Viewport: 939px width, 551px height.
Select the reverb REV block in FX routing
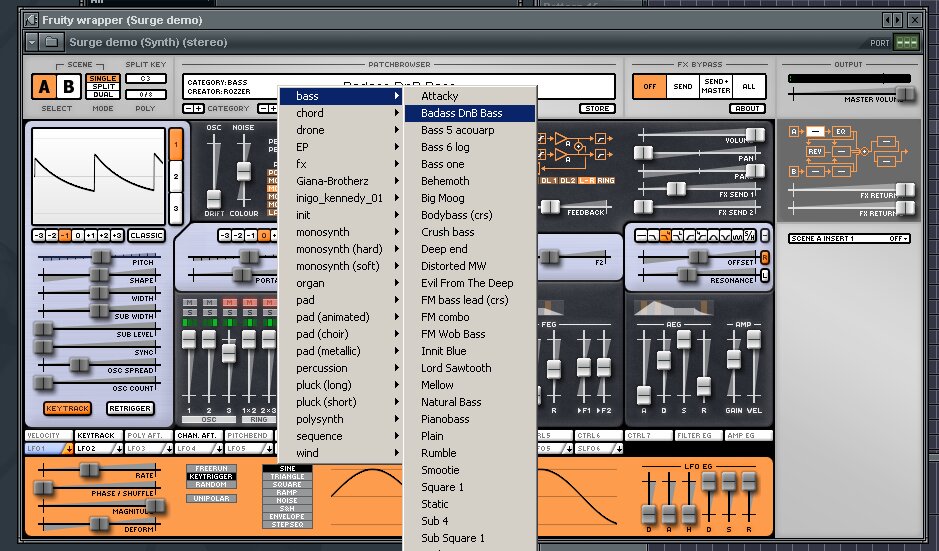[x=814, y=152]
